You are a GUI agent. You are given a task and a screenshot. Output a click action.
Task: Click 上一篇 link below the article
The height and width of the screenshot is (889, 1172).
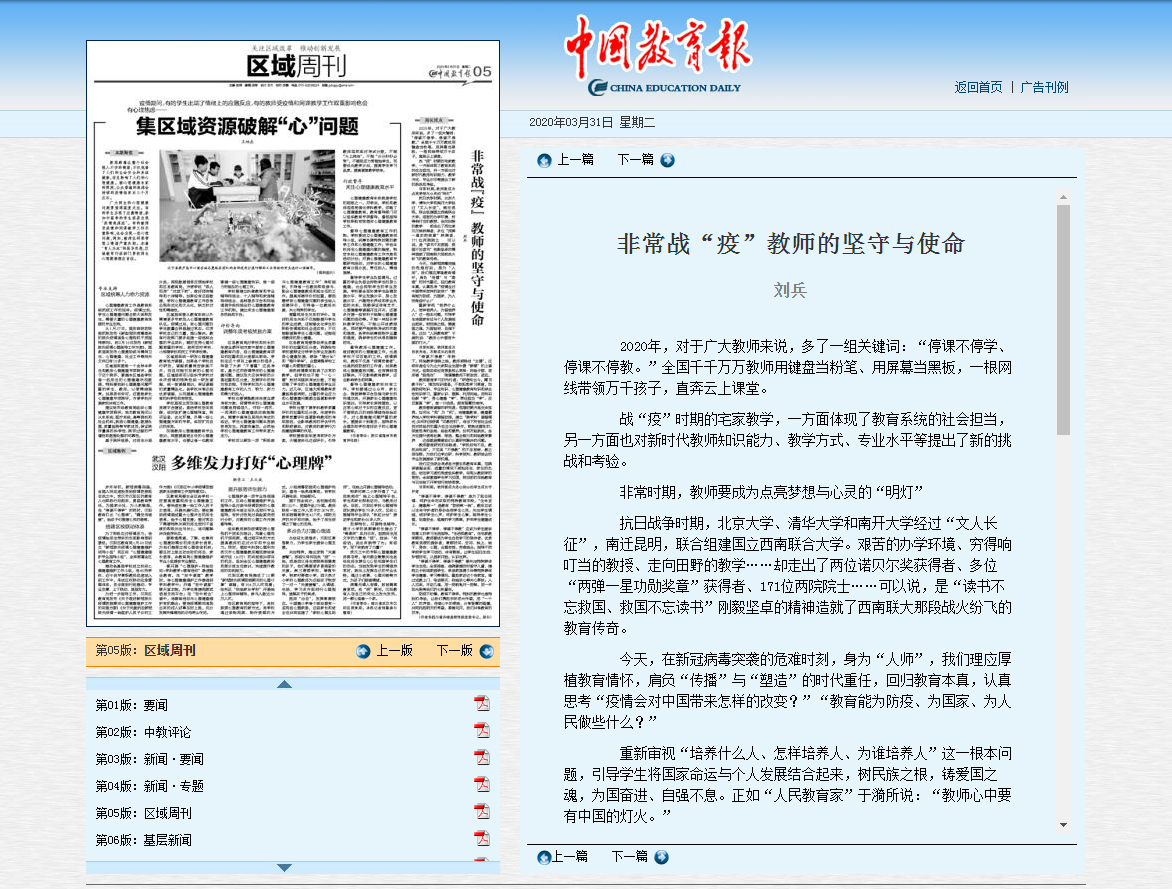pos(570,856)
